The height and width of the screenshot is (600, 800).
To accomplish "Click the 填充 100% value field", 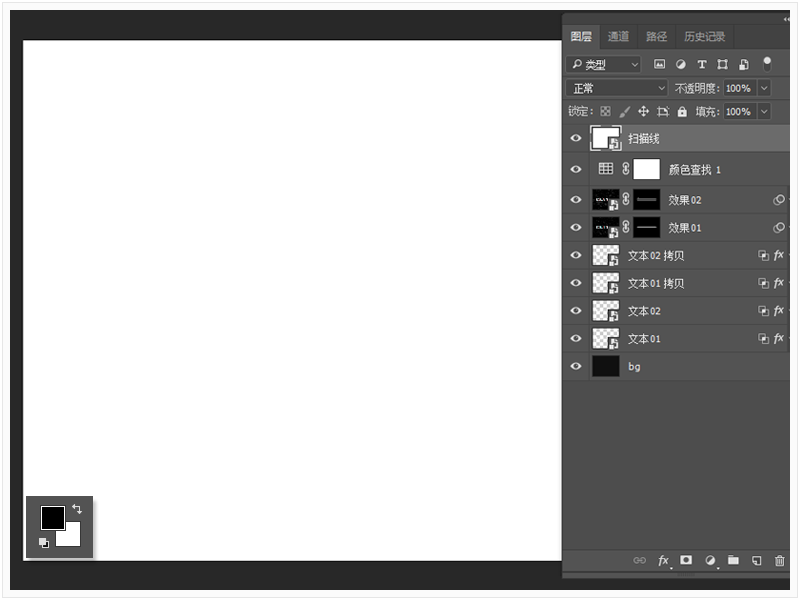I will 739,111.
